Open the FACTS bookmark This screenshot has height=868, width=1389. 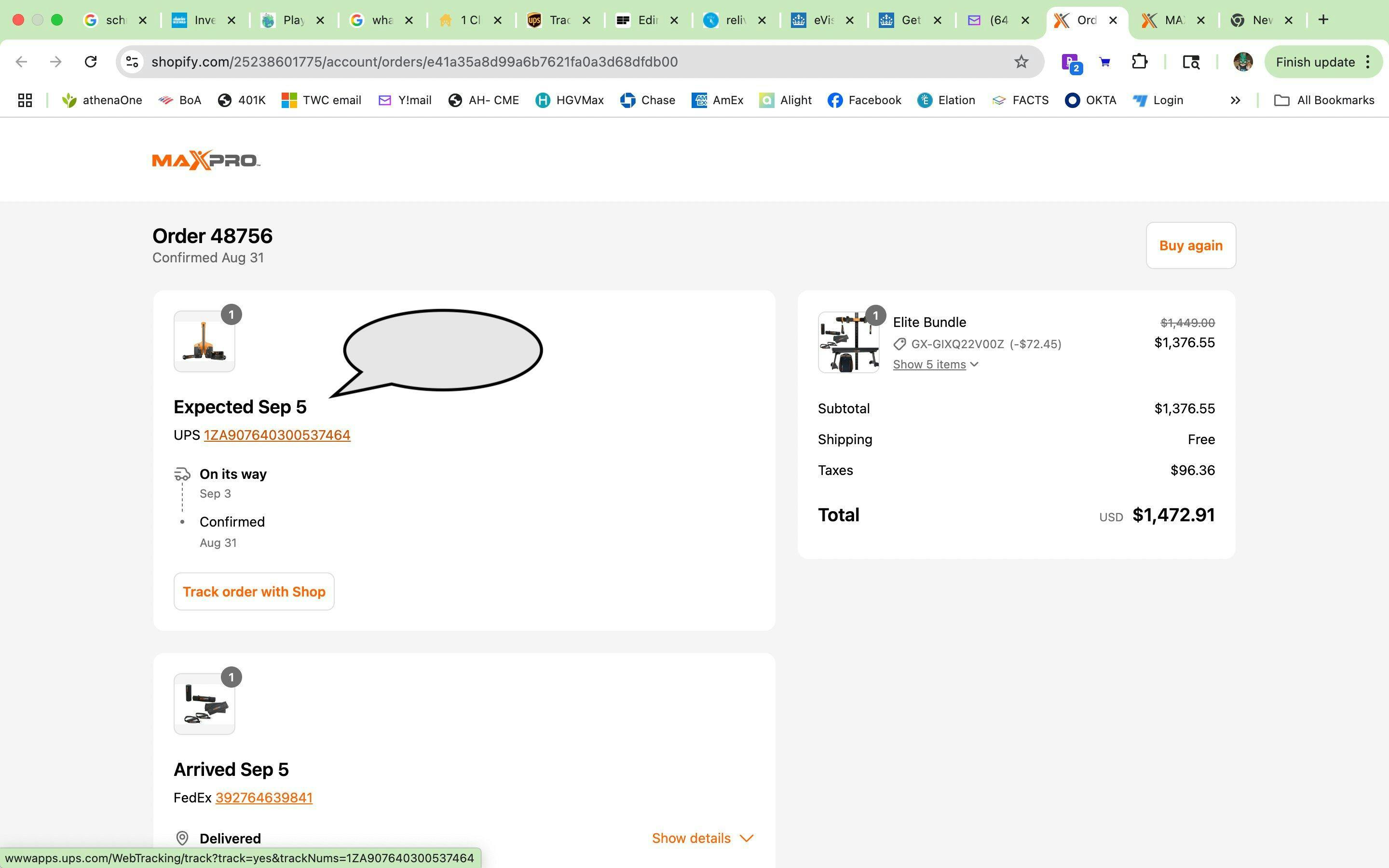coord(1020,100)
